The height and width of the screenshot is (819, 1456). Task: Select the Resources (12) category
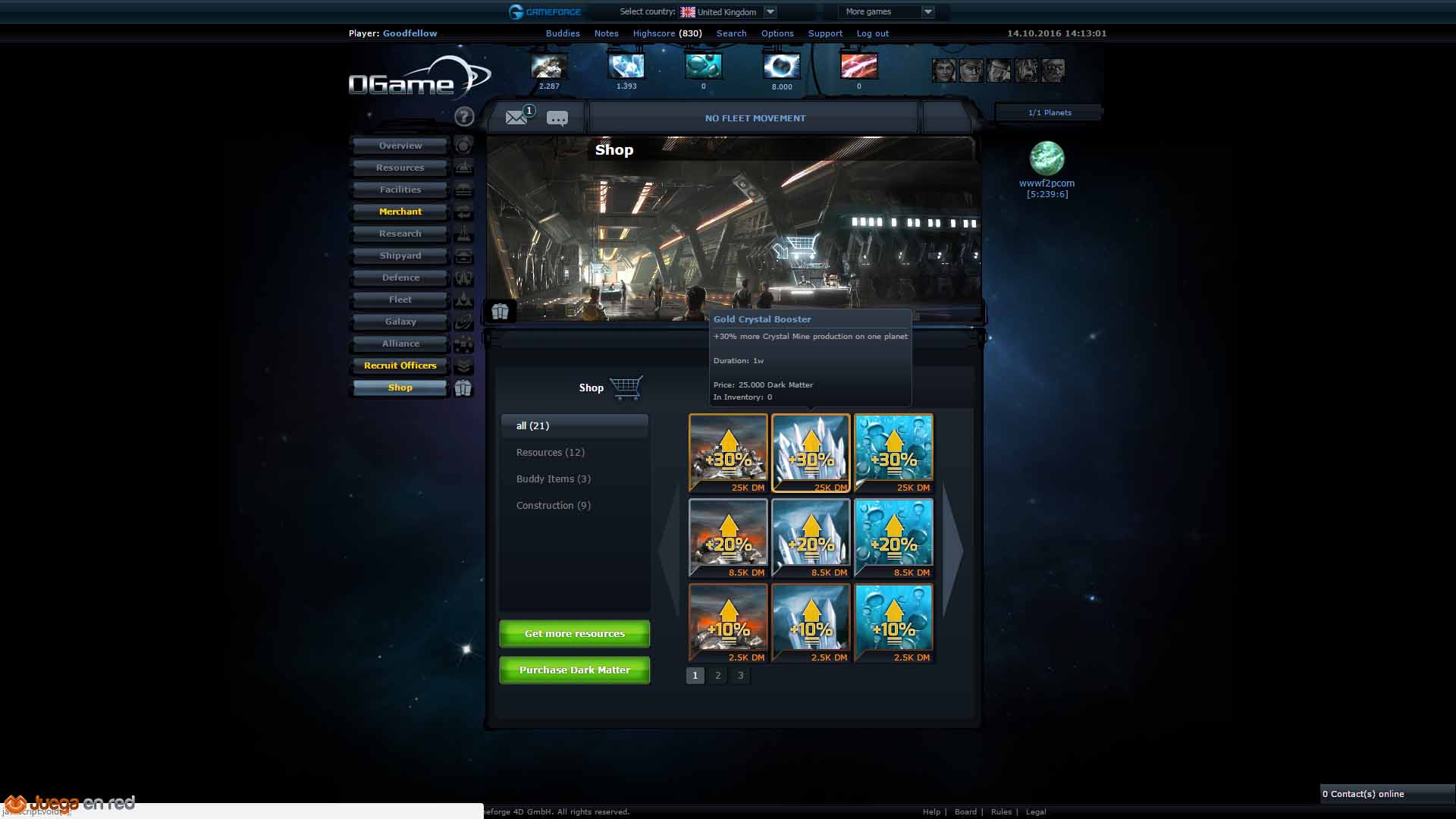(550, 452)
